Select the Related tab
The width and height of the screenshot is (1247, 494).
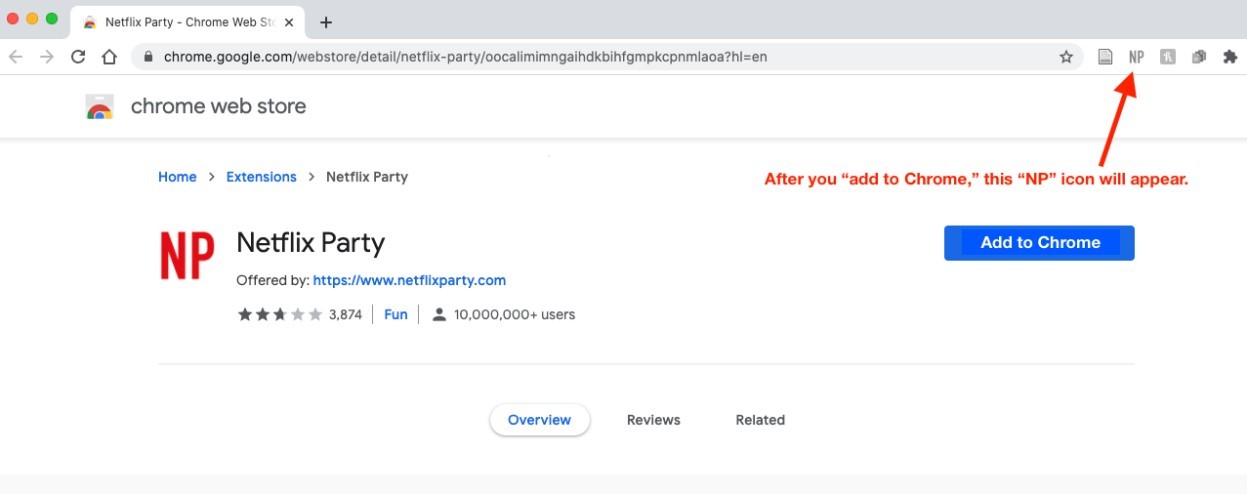click(760, 420)
